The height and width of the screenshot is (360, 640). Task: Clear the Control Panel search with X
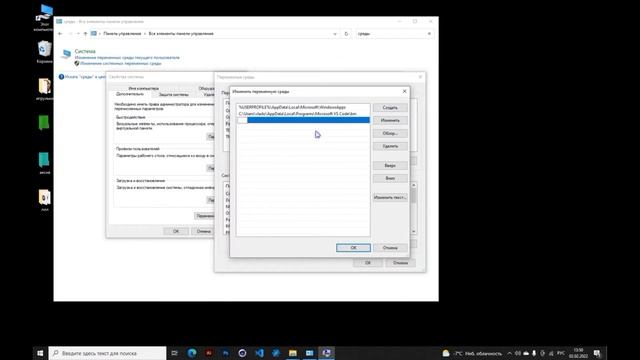tap(429, 34)
